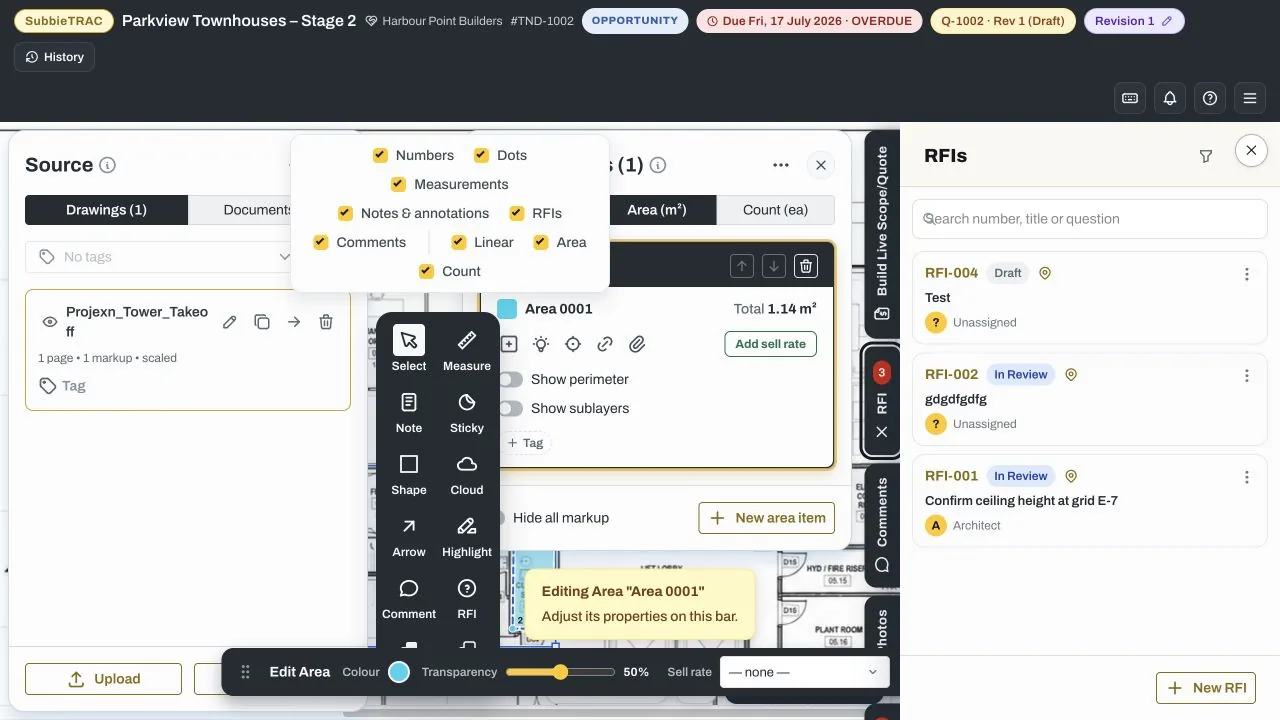Viewport: 1280px width, 720px height.
Task: Click the lightbulb icon under Area 0001
Action: coord(541,344)
